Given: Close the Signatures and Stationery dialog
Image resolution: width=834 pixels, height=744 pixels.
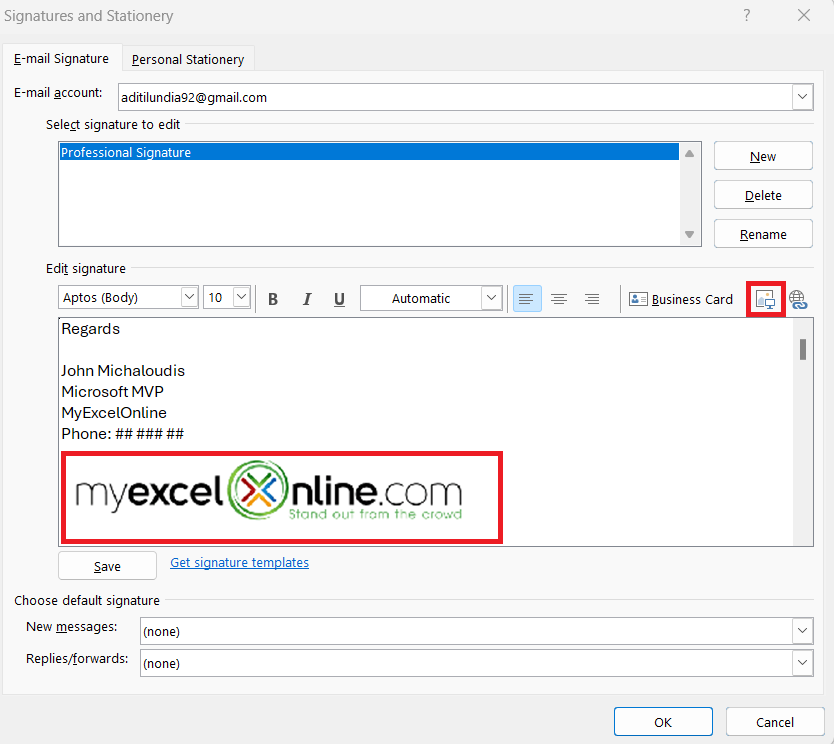Looking at the screenshot, I should 804,15.
